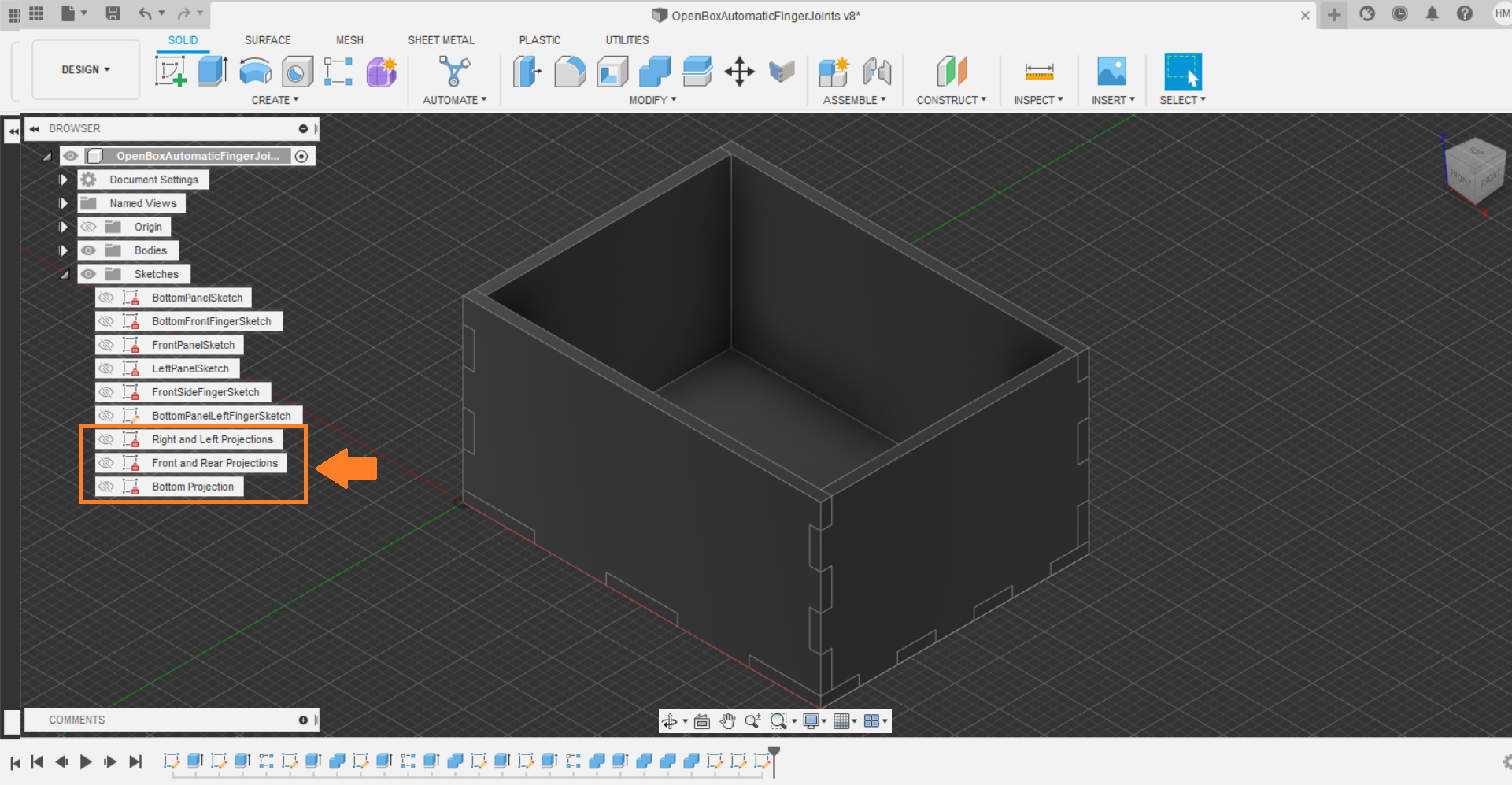Select the Create Sketch tool icon

(171, 72)
